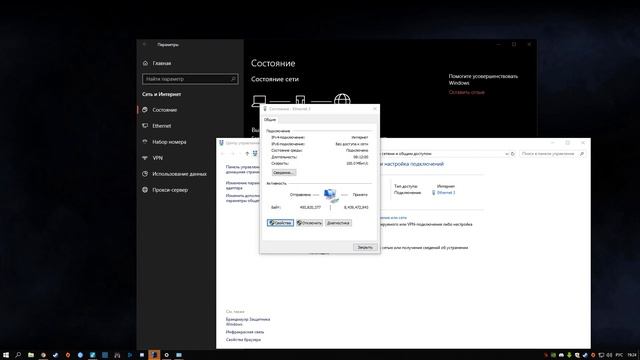Click the Control Panel search magnifier icon
Viewport: 640px width, 360px height.
[x=582, y=154]
